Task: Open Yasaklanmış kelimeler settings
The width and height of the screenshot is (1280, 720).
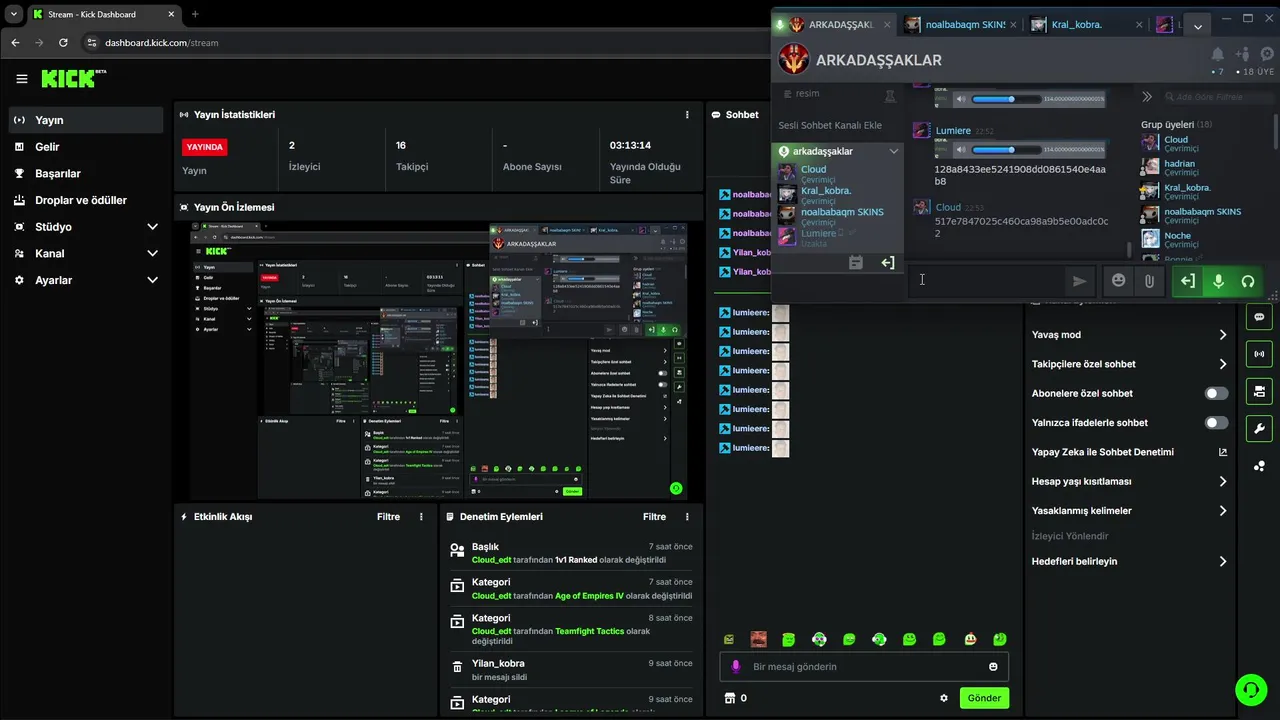Action: click(x=1129, y=511)
